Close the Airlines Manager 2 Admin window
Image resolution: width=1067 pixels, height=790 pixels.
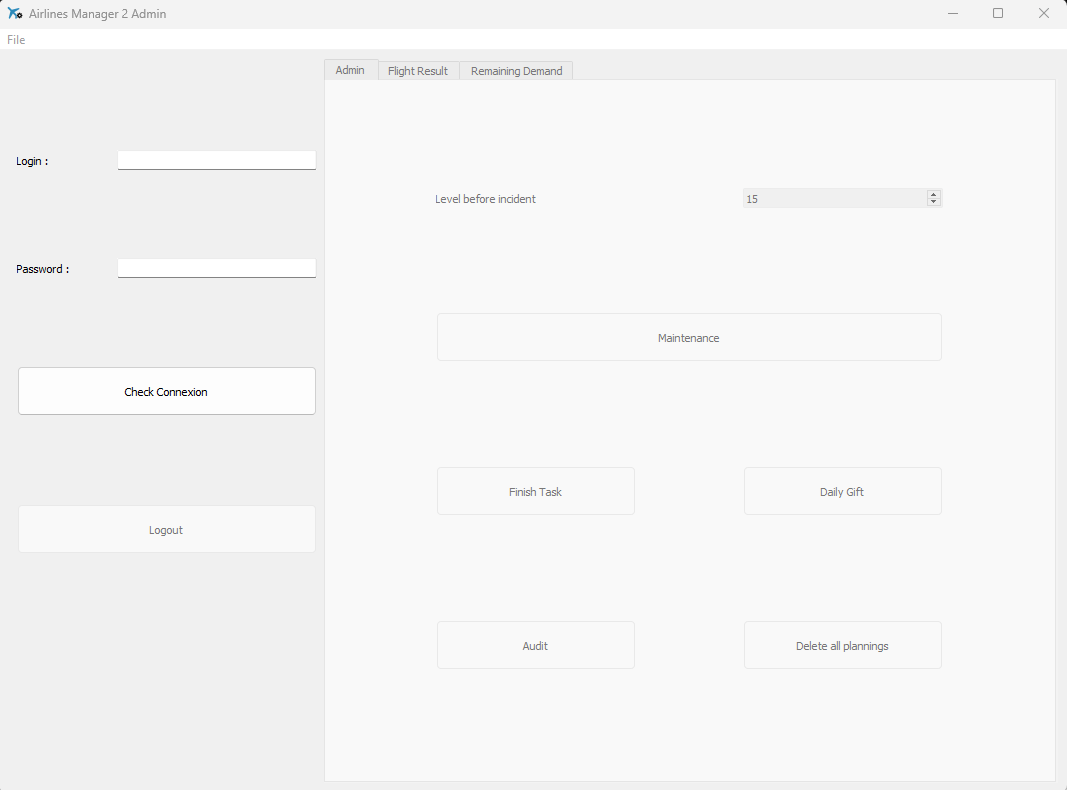(x=1043, y=14)
